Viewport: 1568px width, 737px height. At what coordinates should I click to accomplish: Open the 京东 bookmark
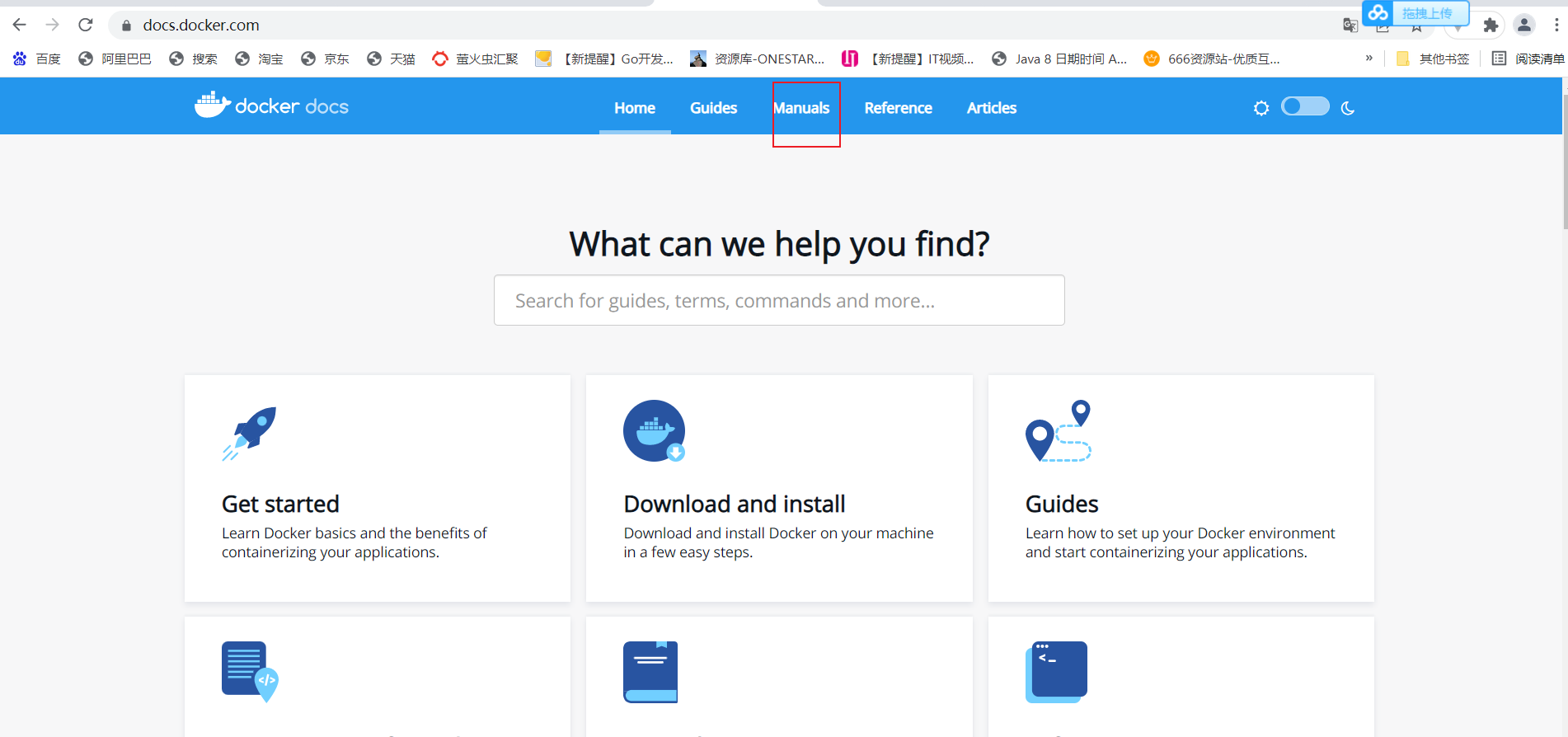325,59
